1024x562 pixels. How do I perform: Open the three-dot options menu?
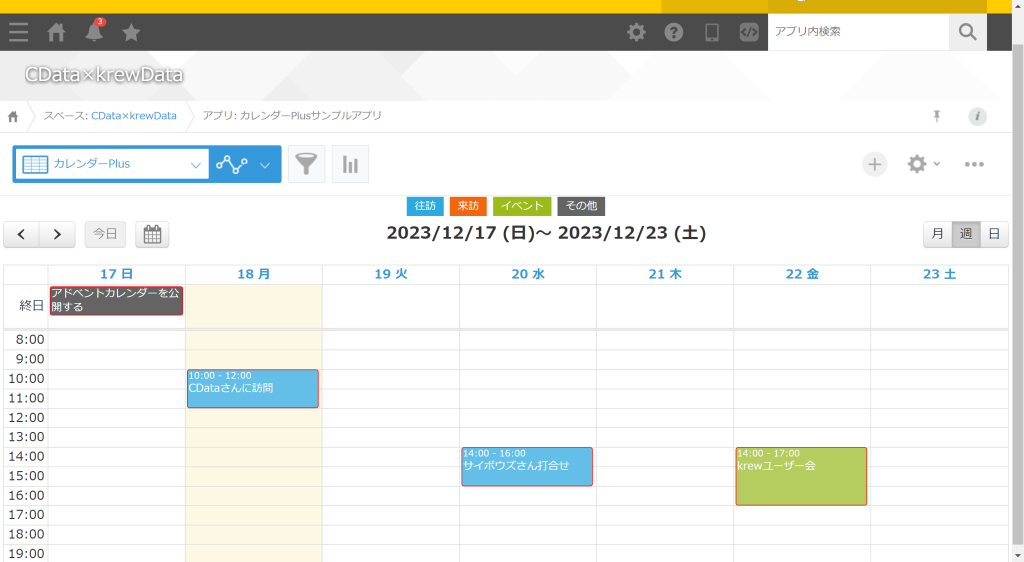(974, 164)
